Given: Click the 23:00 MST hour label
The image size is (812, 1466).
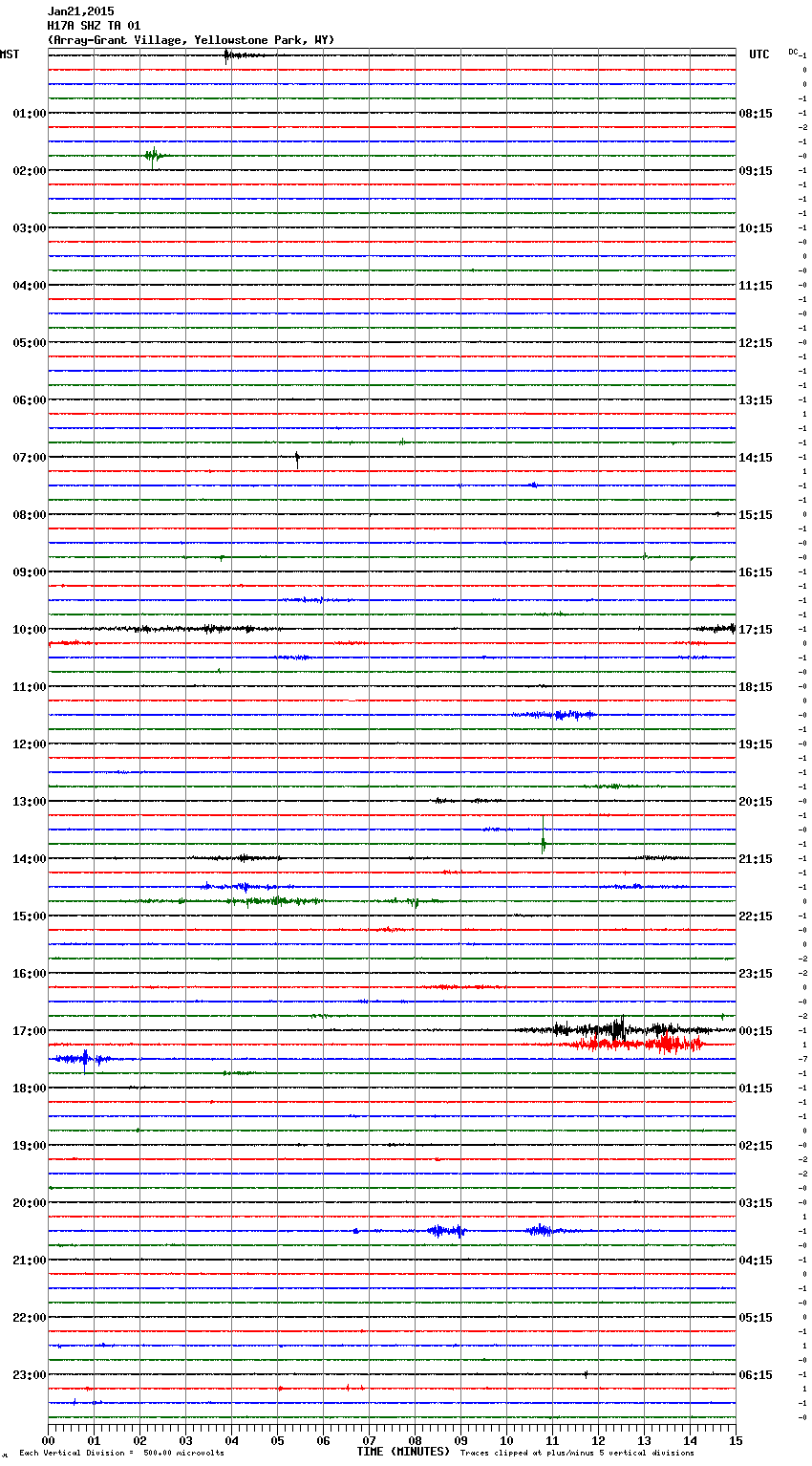Looking at the screenshot, I should pyautogui.click(x=30, y=1375).
